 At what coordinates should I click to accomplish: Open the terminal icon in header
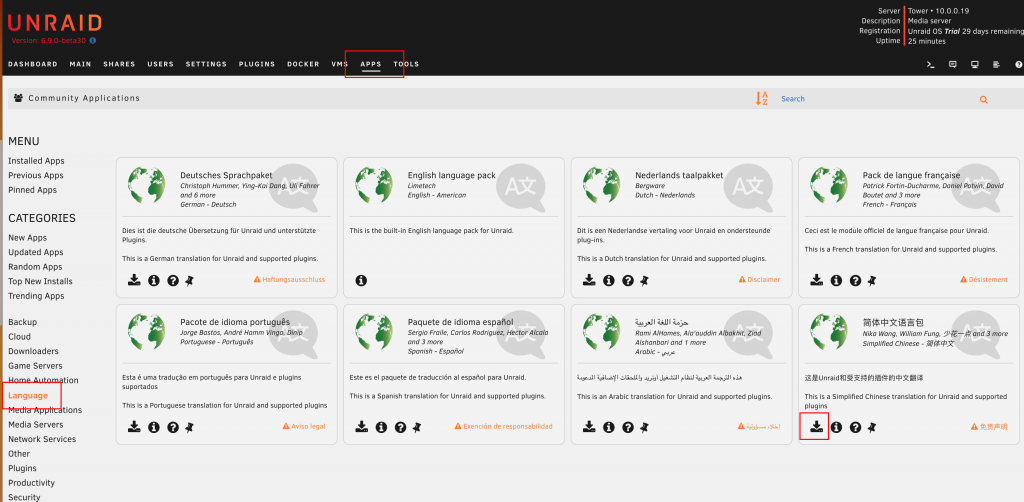pos(931,64)
